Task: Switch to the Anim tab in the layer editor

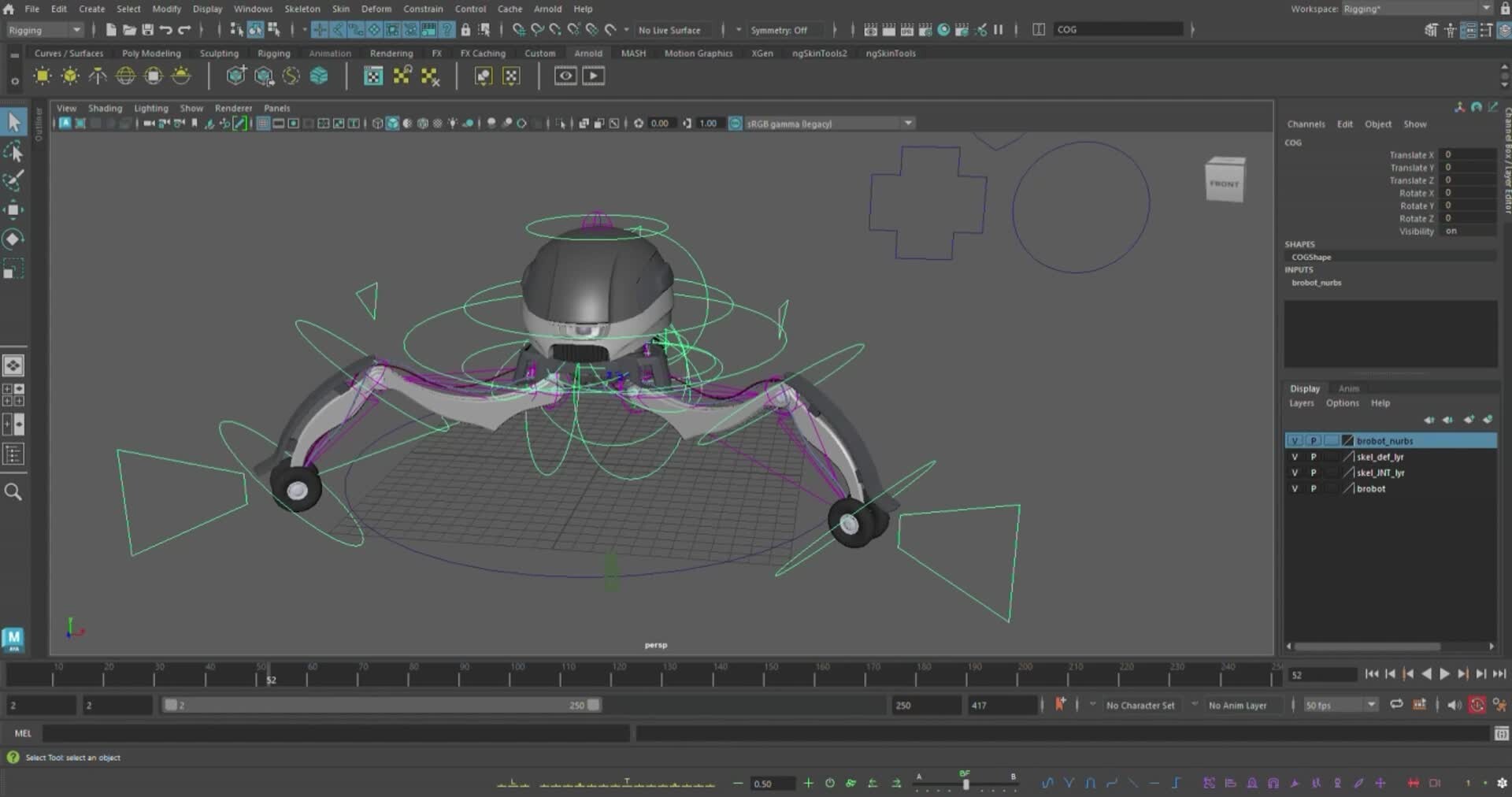Action: tap(1349, 388)
